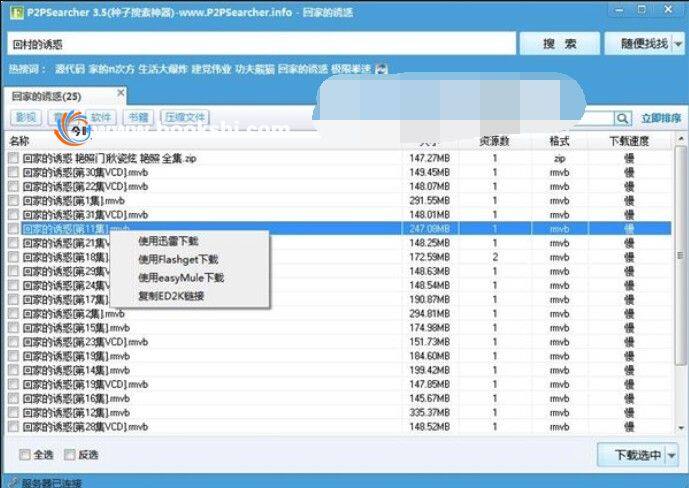Click the 立即排序 link
This screenshot has height=488, width=689.
coord(660,118)
